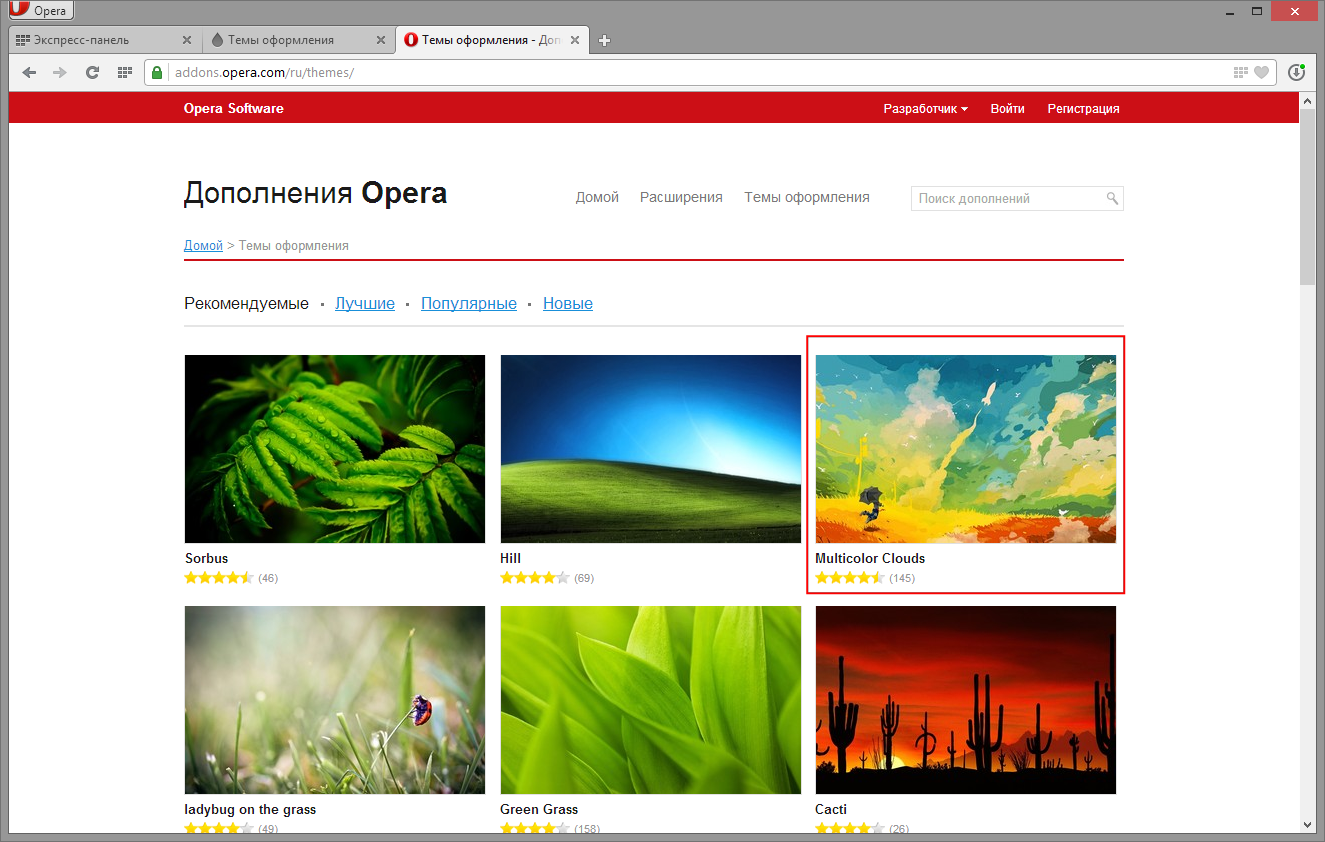Image resolution: width=1325 pixels, height=842 pixels.
Task: Open the Sorbus theme thumbnail
Action: pyautogui.click(x=335, y=449)
